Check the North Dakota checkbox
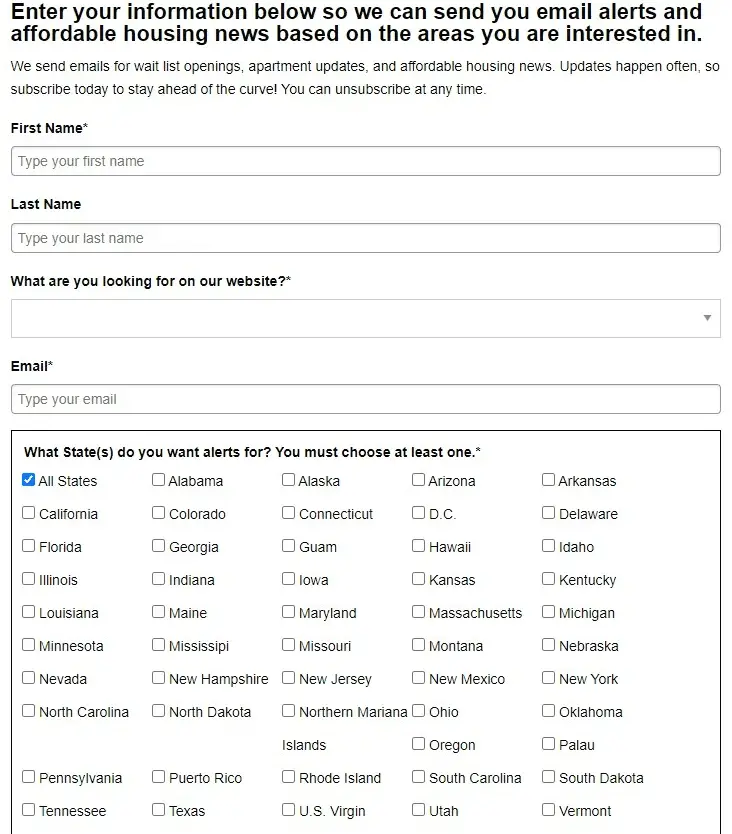 point(159,711)
